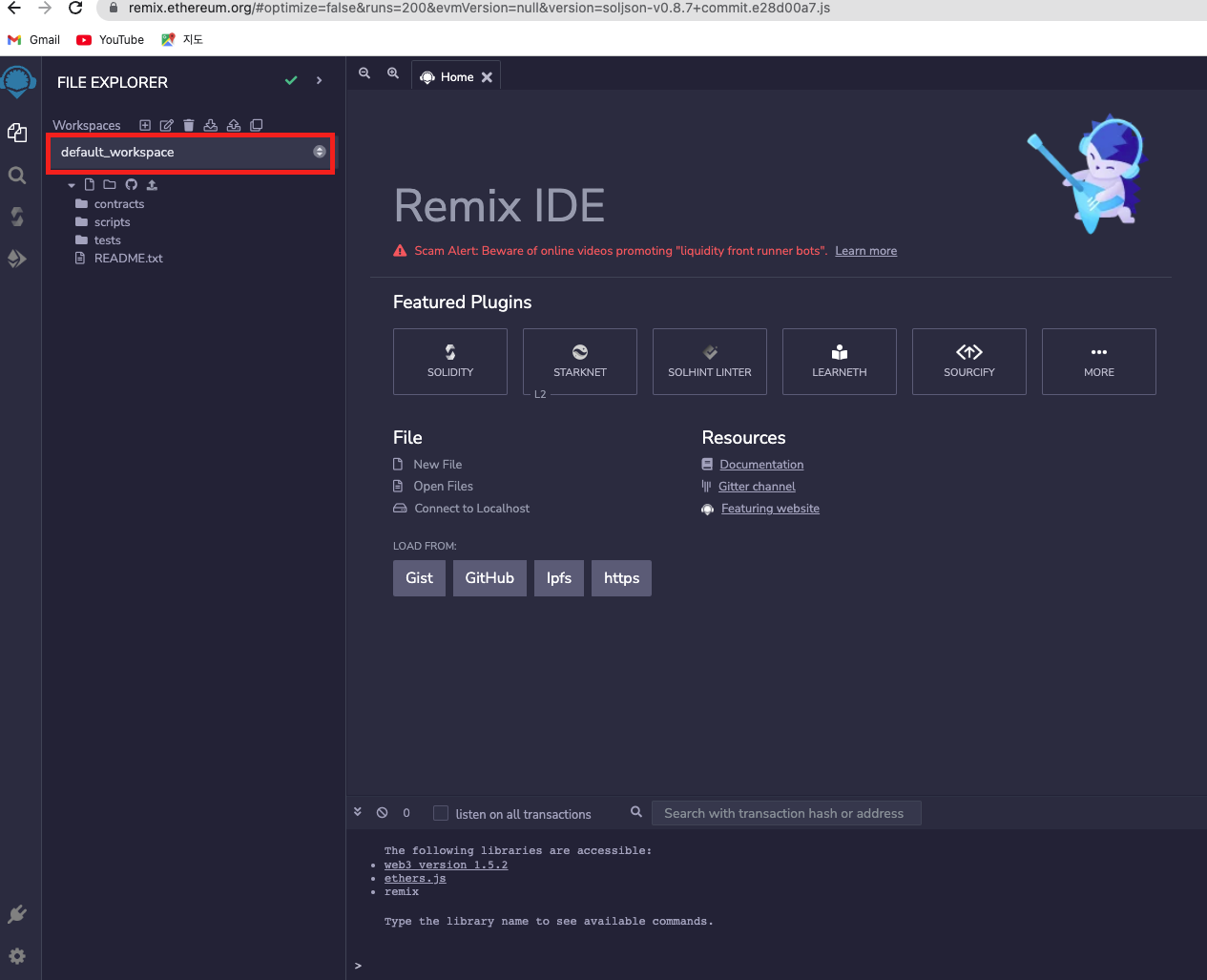Open the Documentation resource link
The height and width of the screenshot is (980, 1207).
point(761,465)
